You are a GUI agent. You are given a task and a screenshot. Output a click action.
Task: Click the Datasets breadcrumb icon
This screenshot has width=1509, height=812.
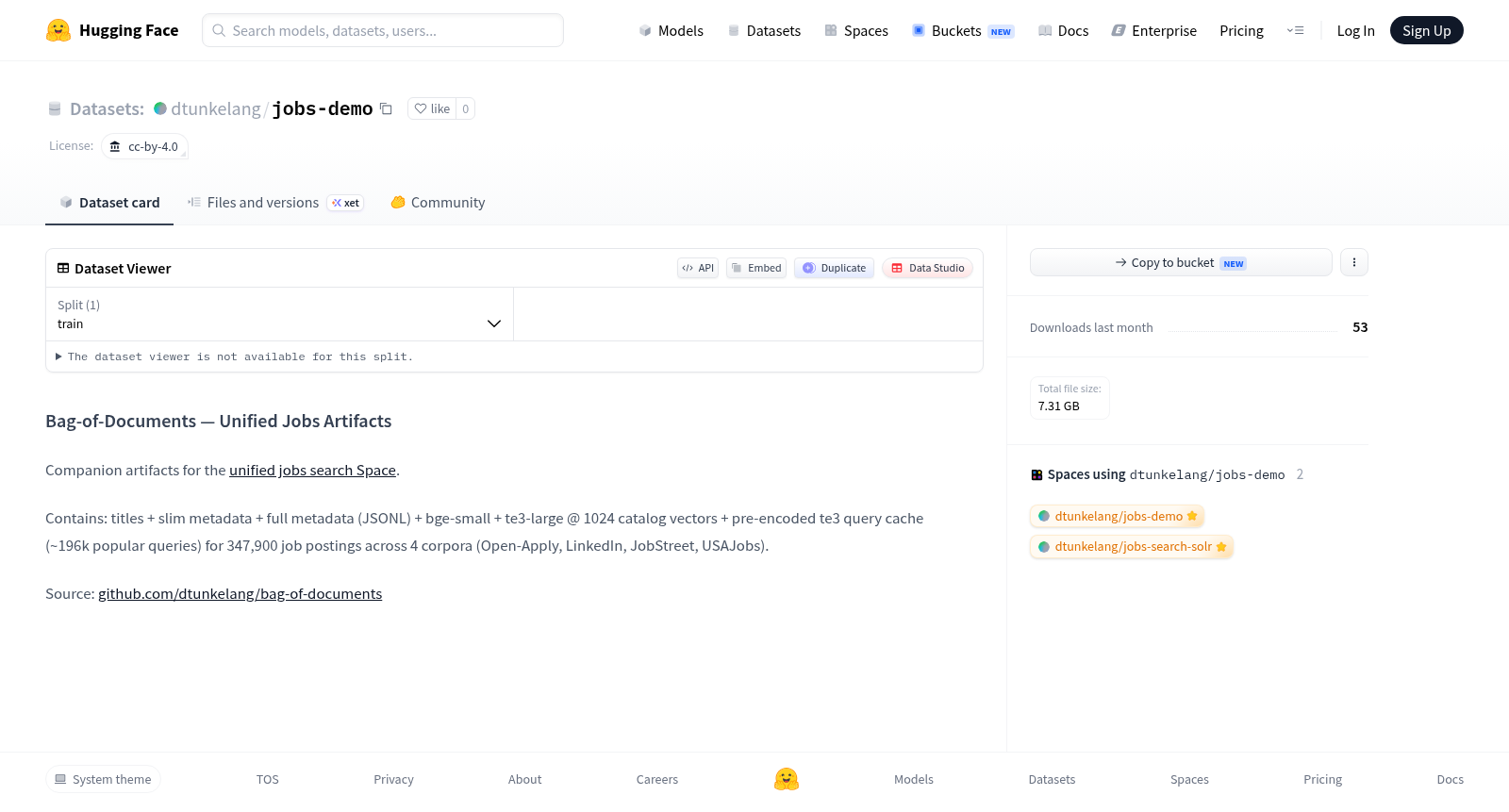(x=55, y=108)
